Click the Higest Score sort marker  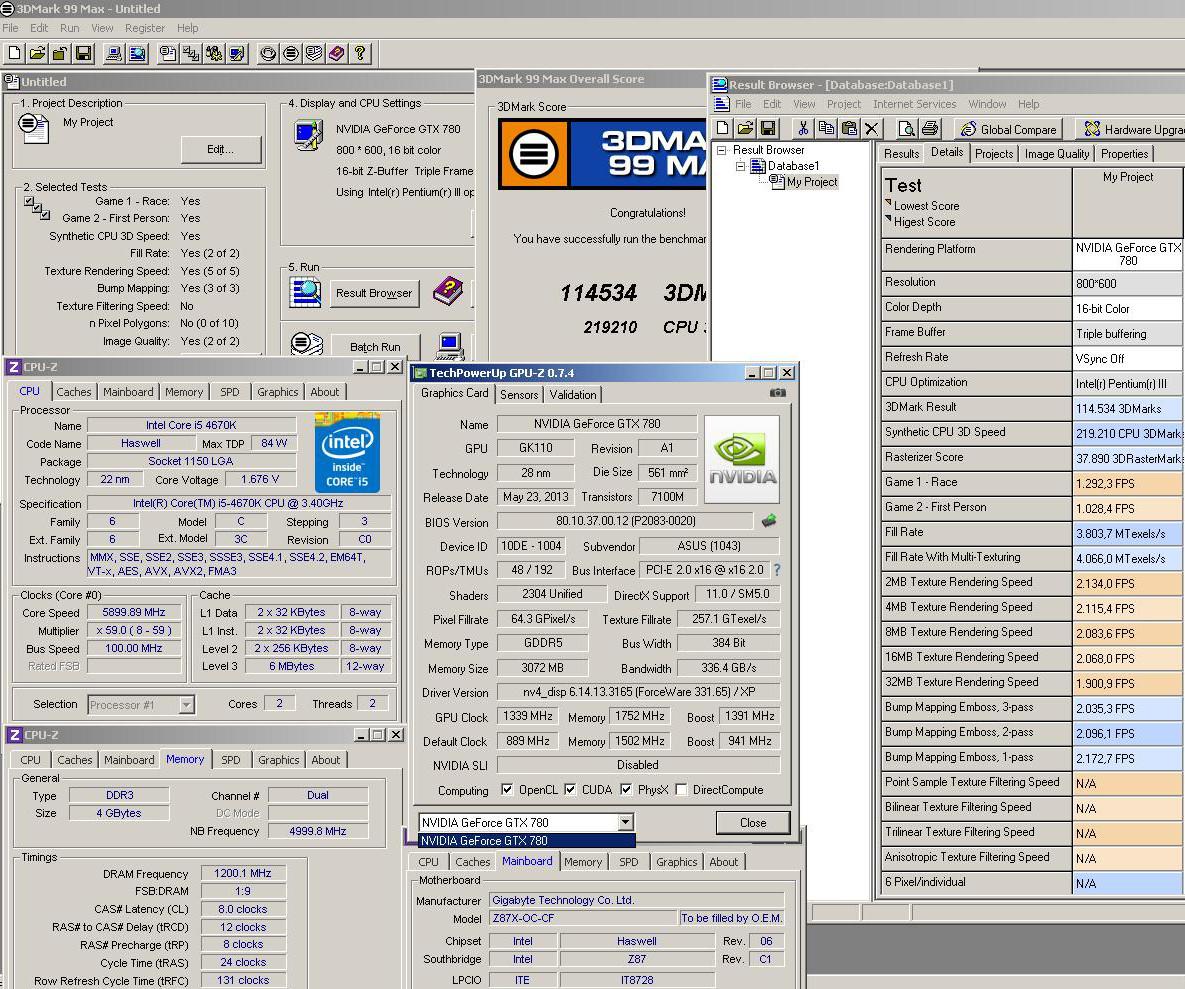click(889, 219)
